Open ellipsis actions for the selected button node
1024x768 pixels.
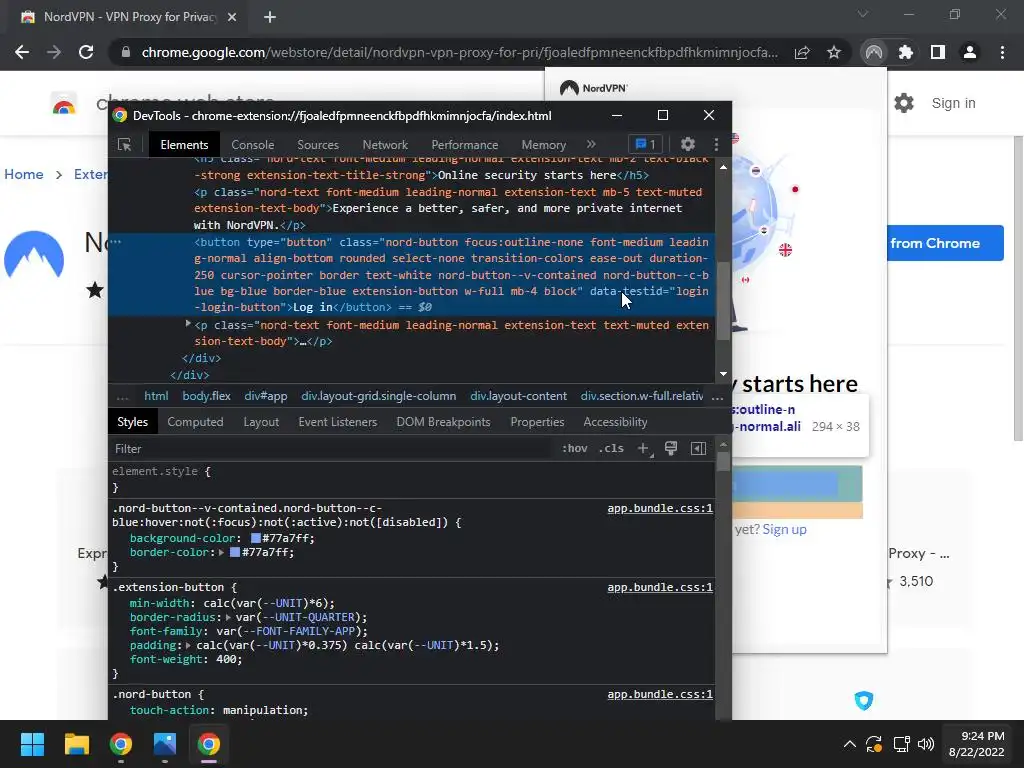click(116, 242)
